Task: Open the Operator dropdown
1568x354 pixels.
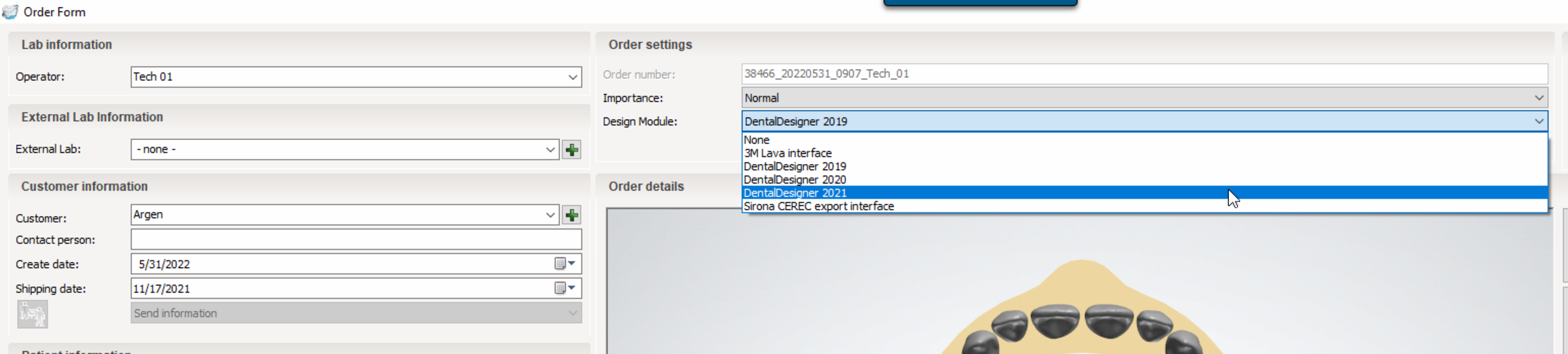Action: tap(572, 77)
